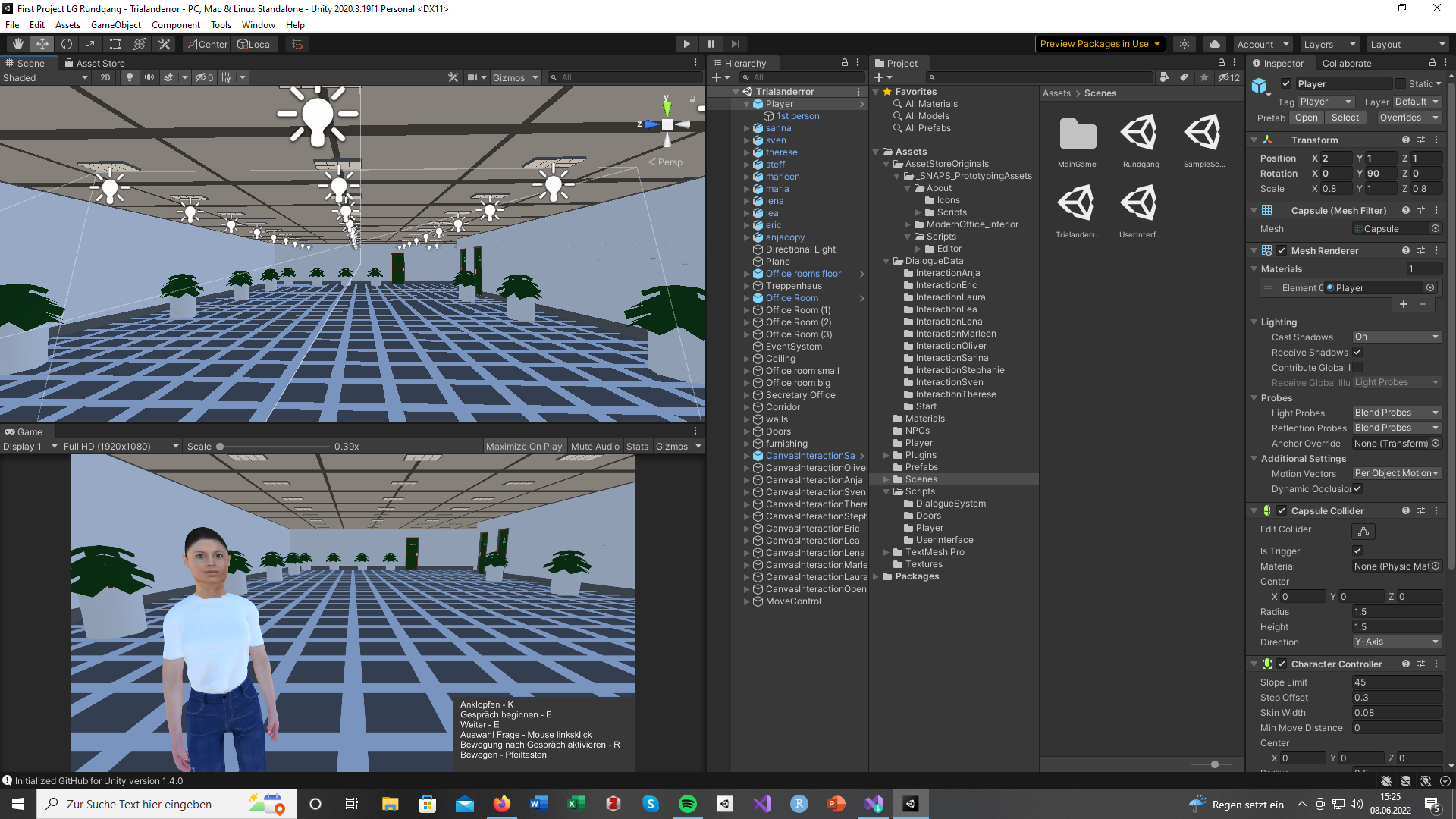This screenshot has height=819, width=1456.
Task: Select the Rect transform tool
Action: point(115,44)
